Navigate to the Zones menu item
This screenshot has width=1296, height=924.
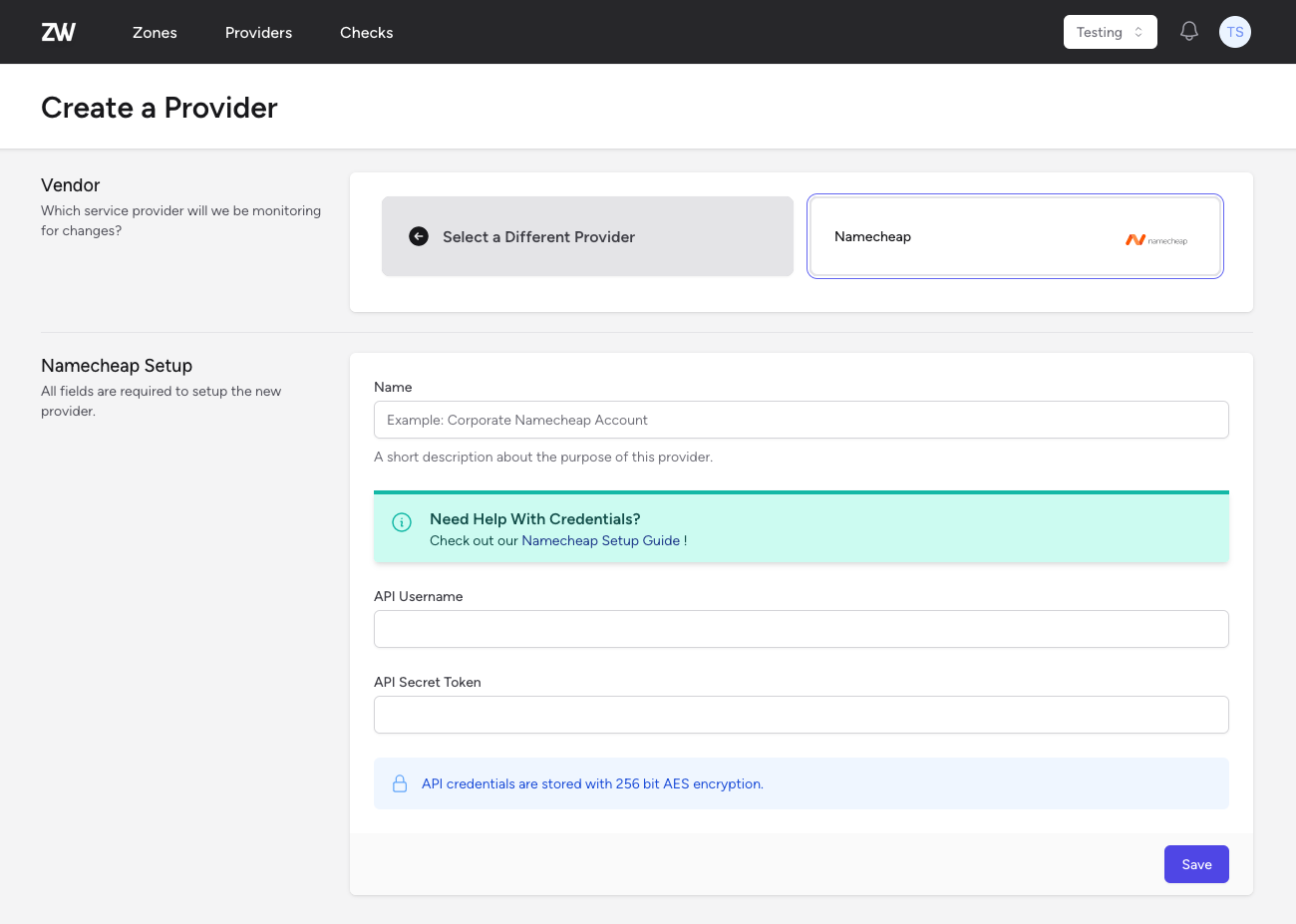tap(155, 32)
